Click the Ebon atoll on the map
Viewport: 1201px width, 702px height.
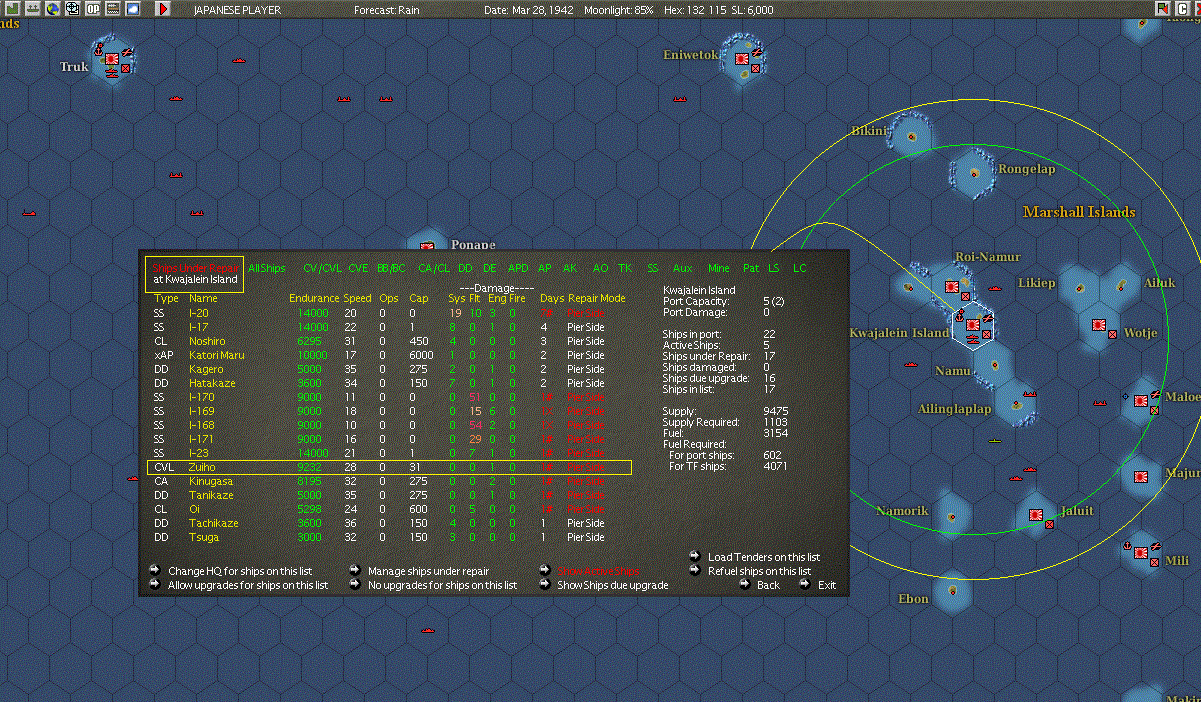coord(953,590)
